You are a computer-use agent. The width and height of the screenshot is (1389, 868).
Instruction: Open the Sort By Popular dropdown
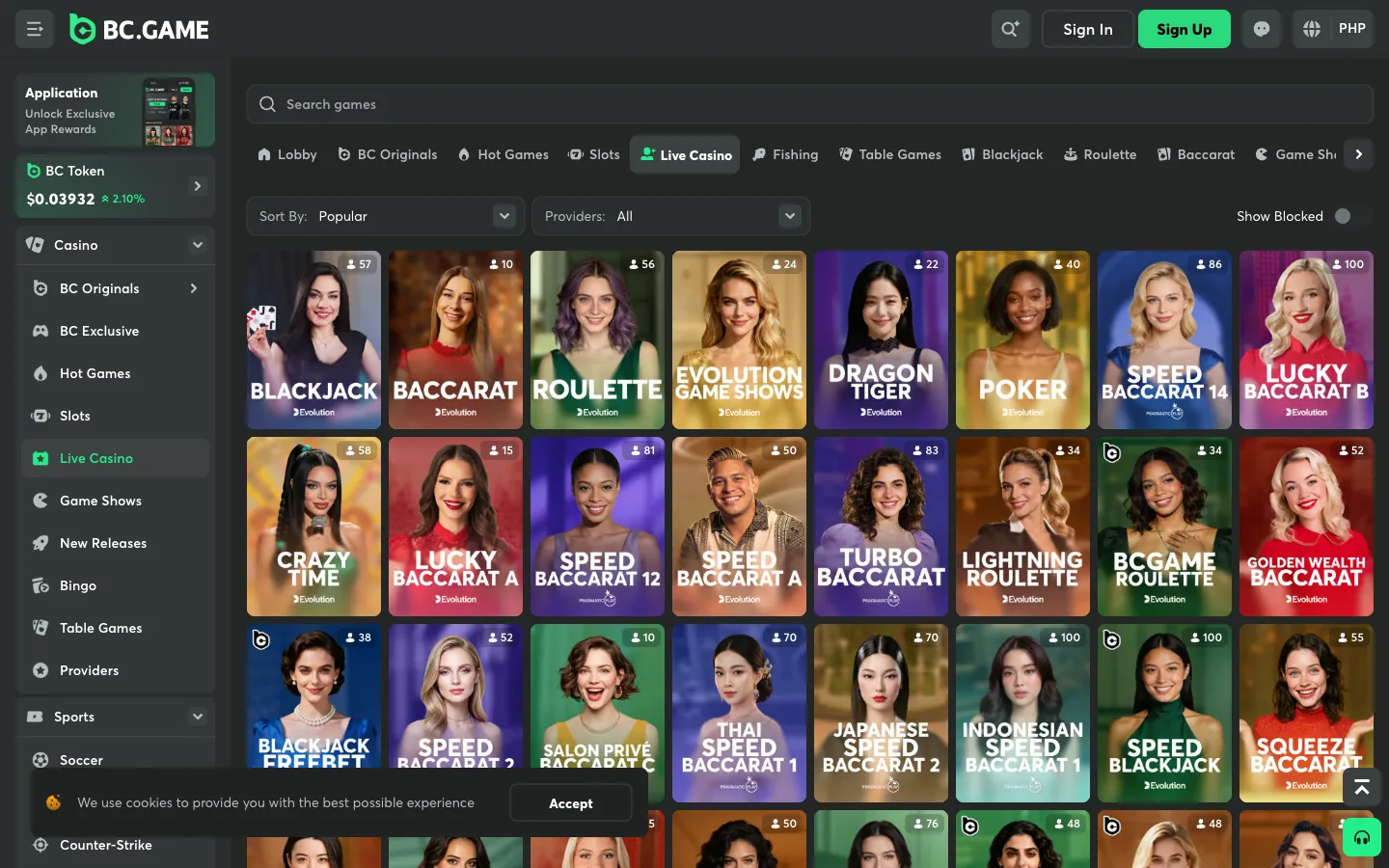click(x=386, y=216)
